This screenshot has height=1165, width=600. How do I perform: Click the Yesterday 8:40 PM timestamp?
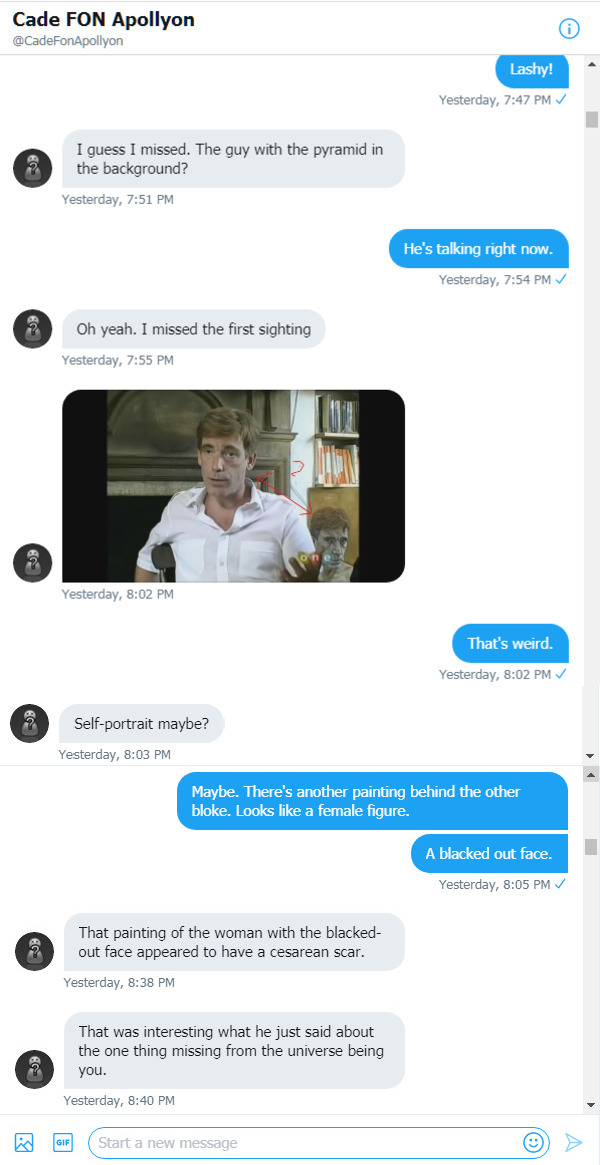coord(119,1100)
